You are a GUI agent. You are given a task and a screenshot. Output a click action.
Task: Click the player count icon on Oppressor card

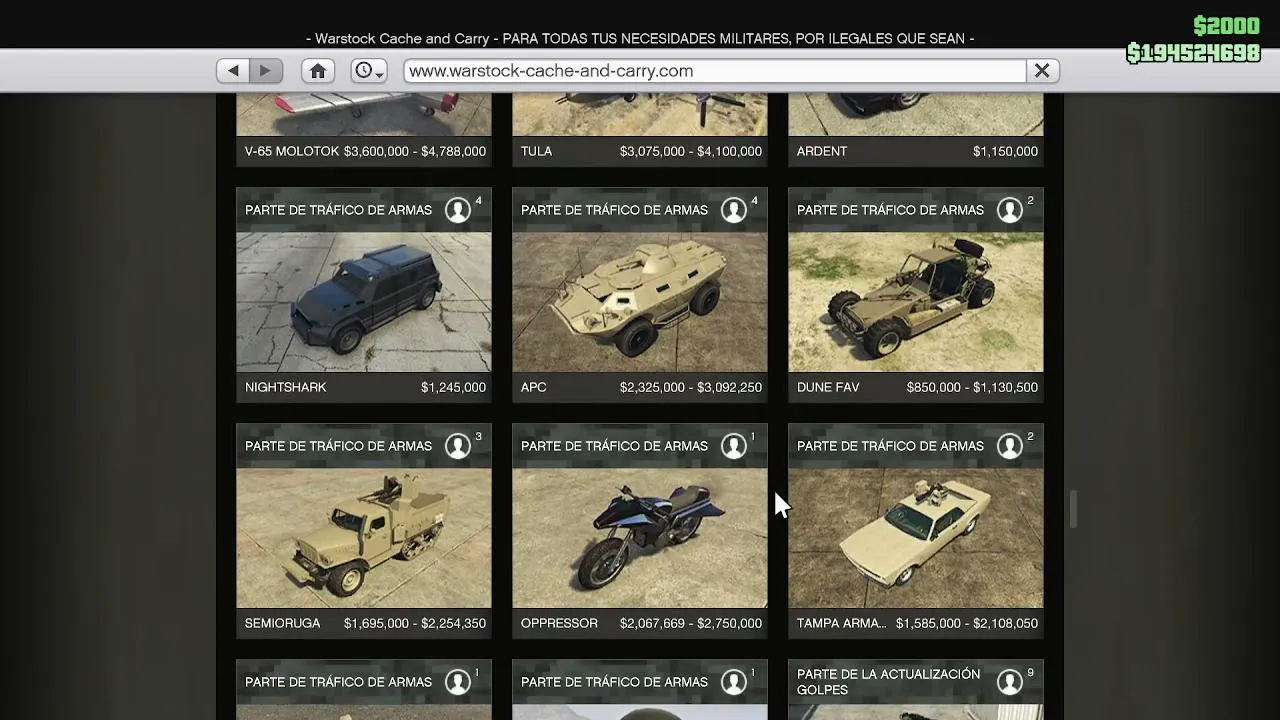point(734,446)
